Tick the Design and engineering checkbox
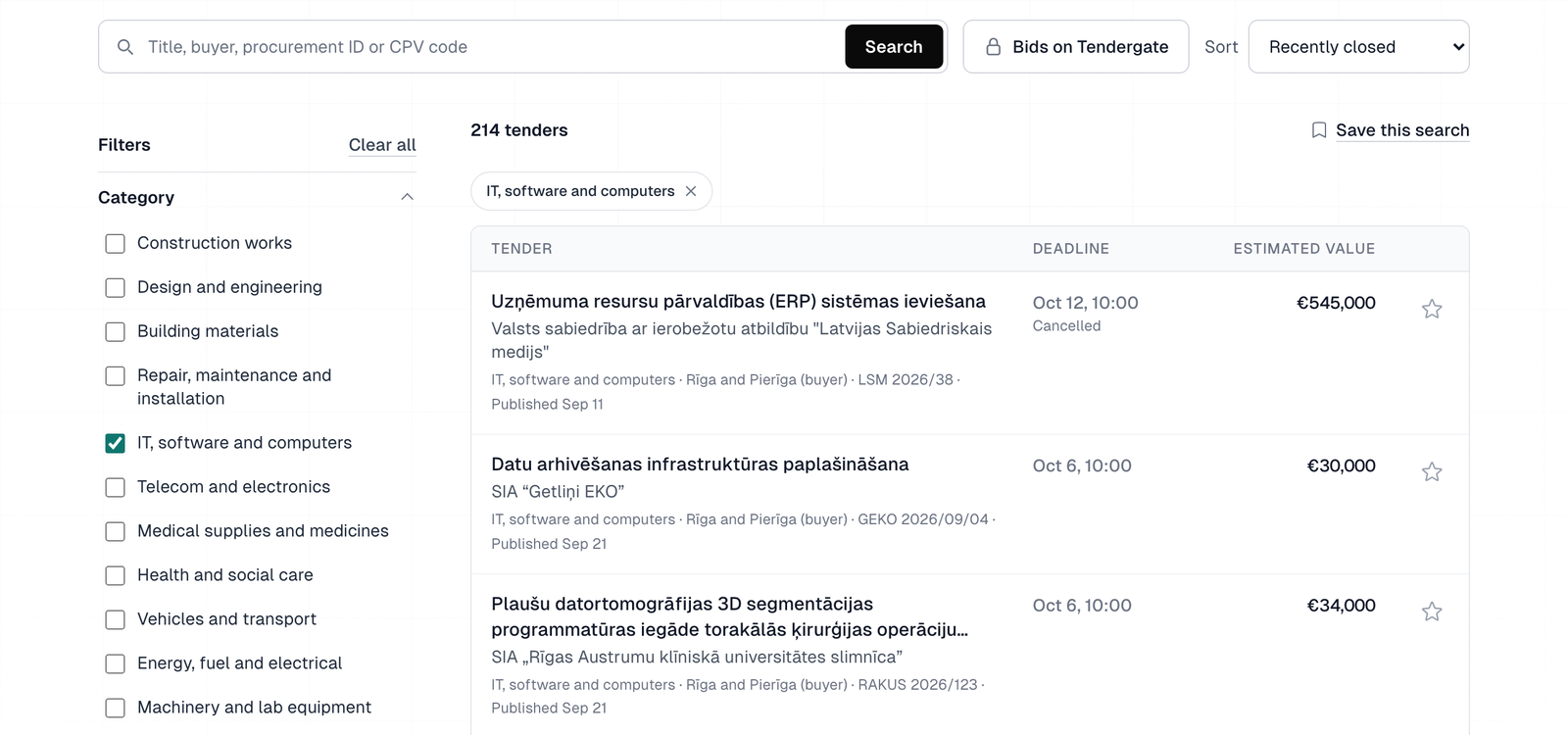This screenshot has width=1568, height=735. (x=116, y=288)
